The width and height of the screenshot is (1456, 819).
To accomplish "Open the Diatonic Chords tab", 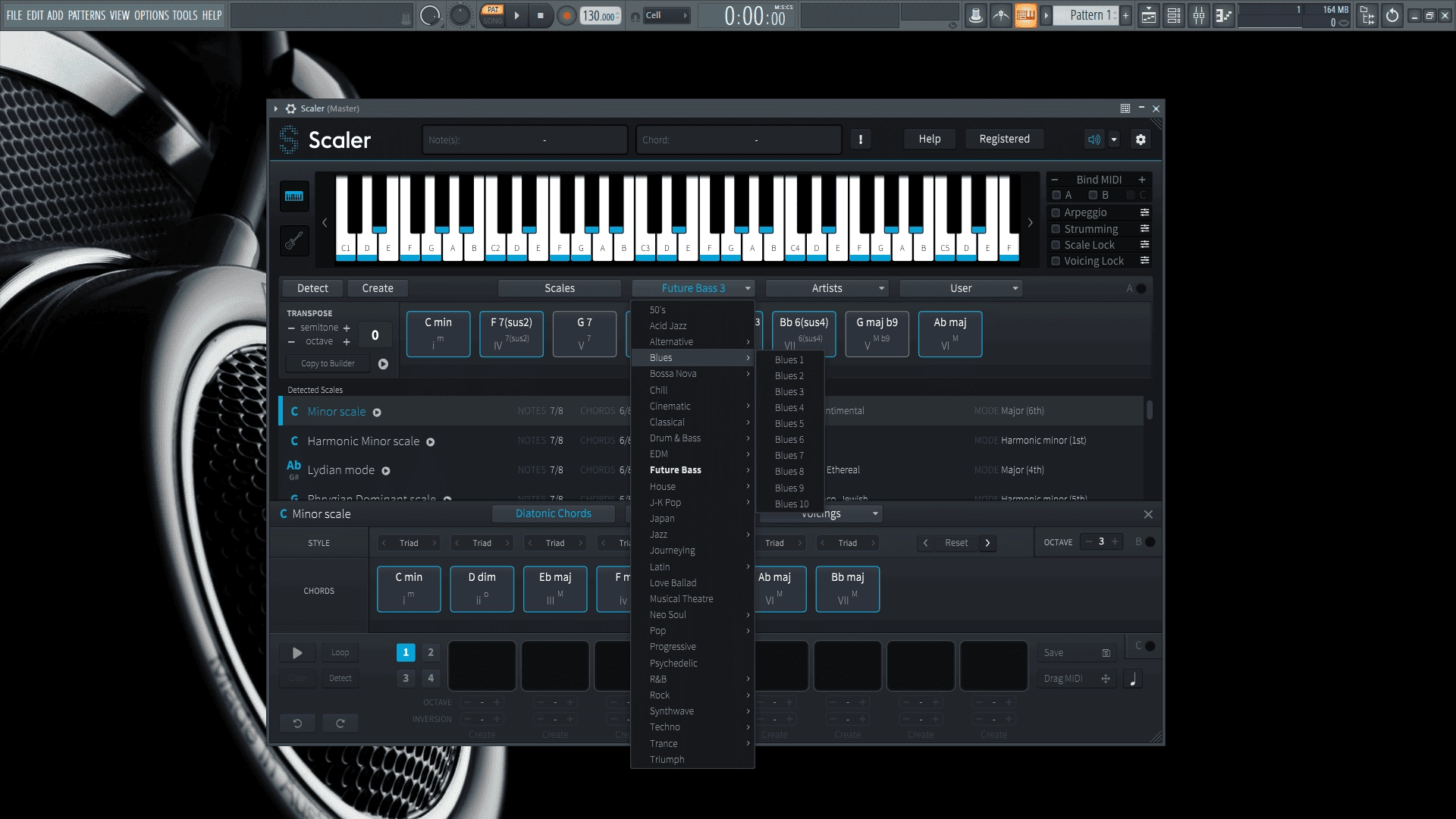I will coord(554,513).
